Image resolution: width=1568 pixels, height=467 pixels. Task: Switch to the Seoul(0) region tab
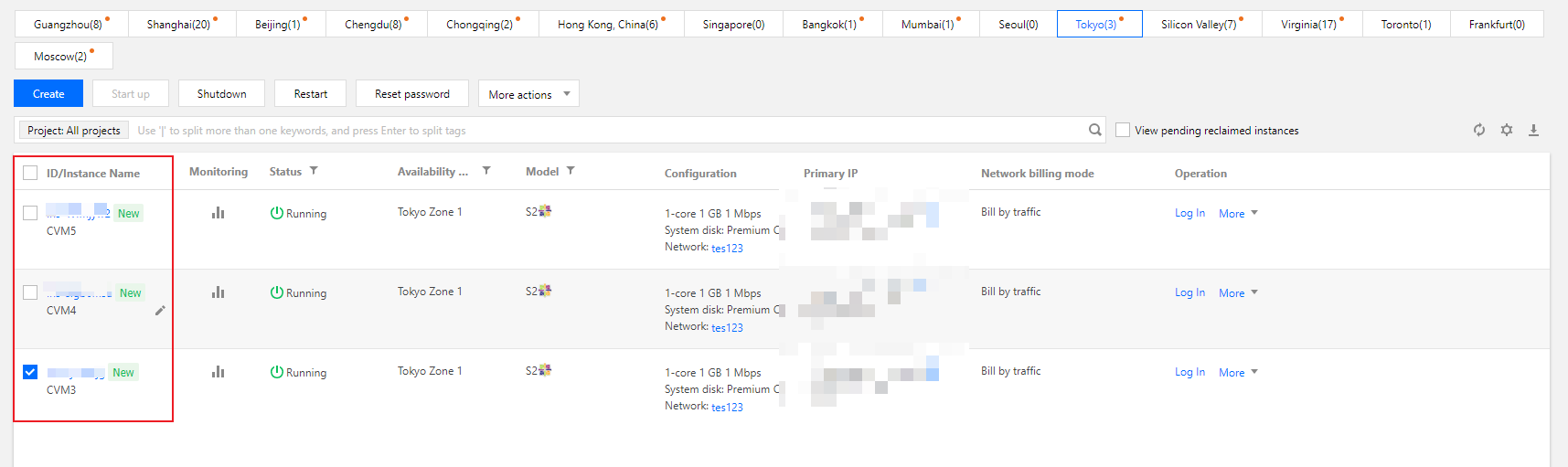pyautogui.click(x=1018, y=25)
